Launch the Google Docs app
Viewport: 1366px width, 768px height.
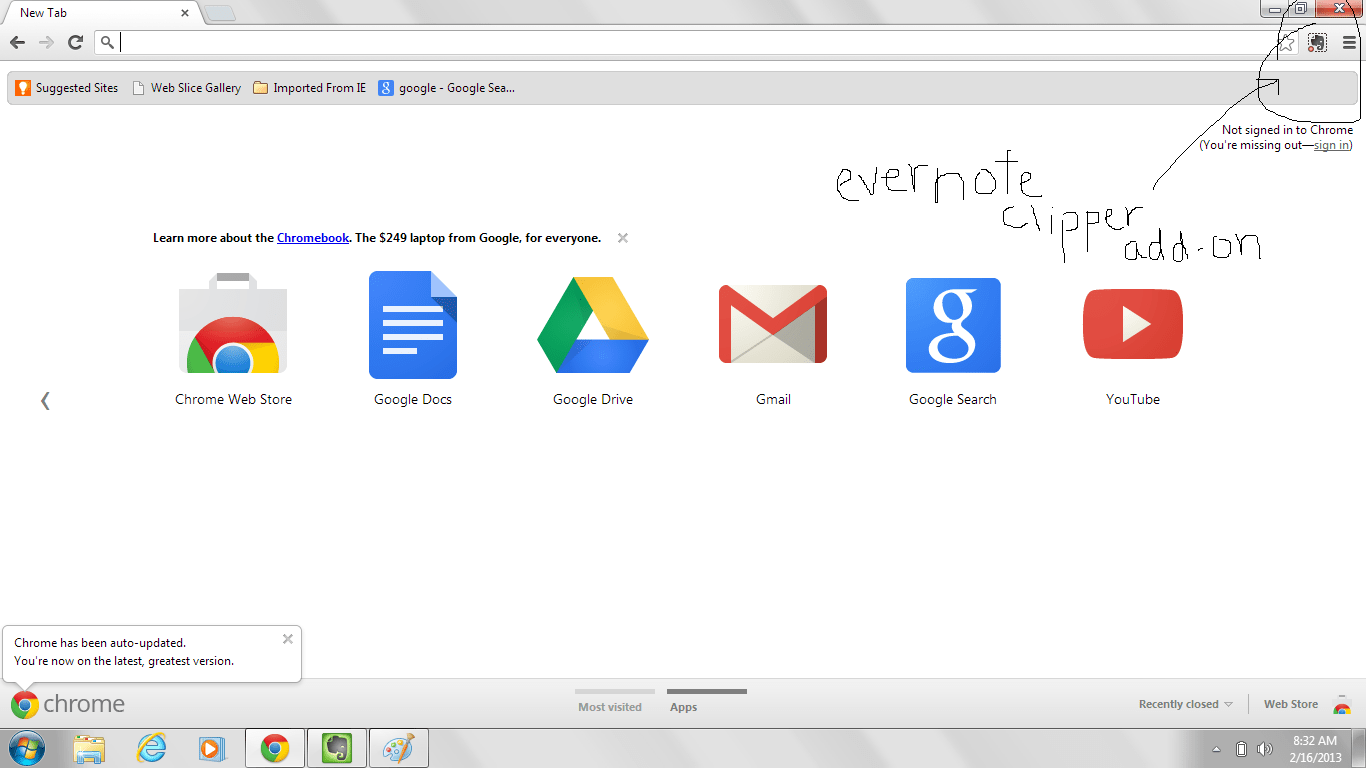[413, 339]
